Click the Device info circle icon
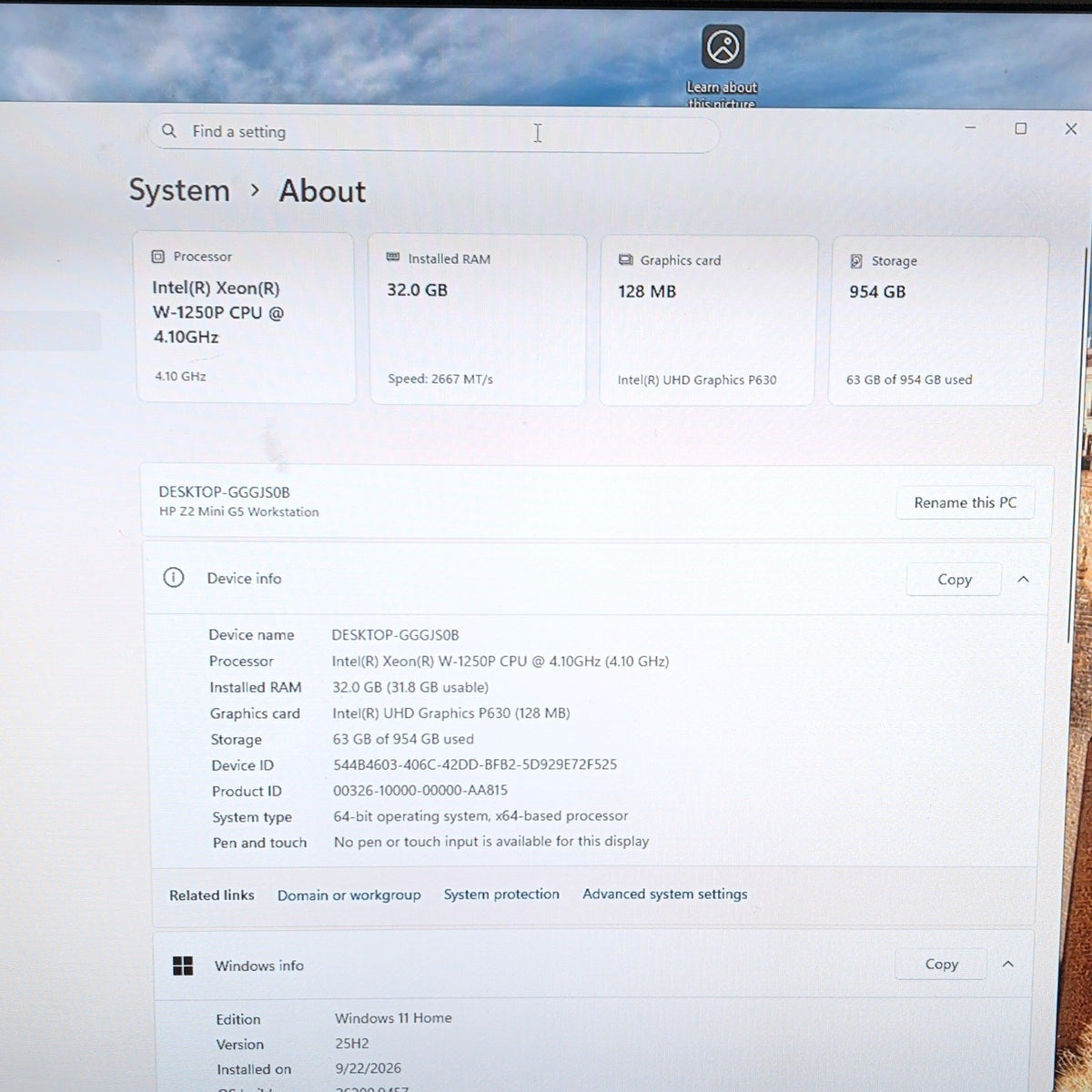The width and height of the screenshot is (1092, 1092). pyautogui.click(x=173, y=578)
